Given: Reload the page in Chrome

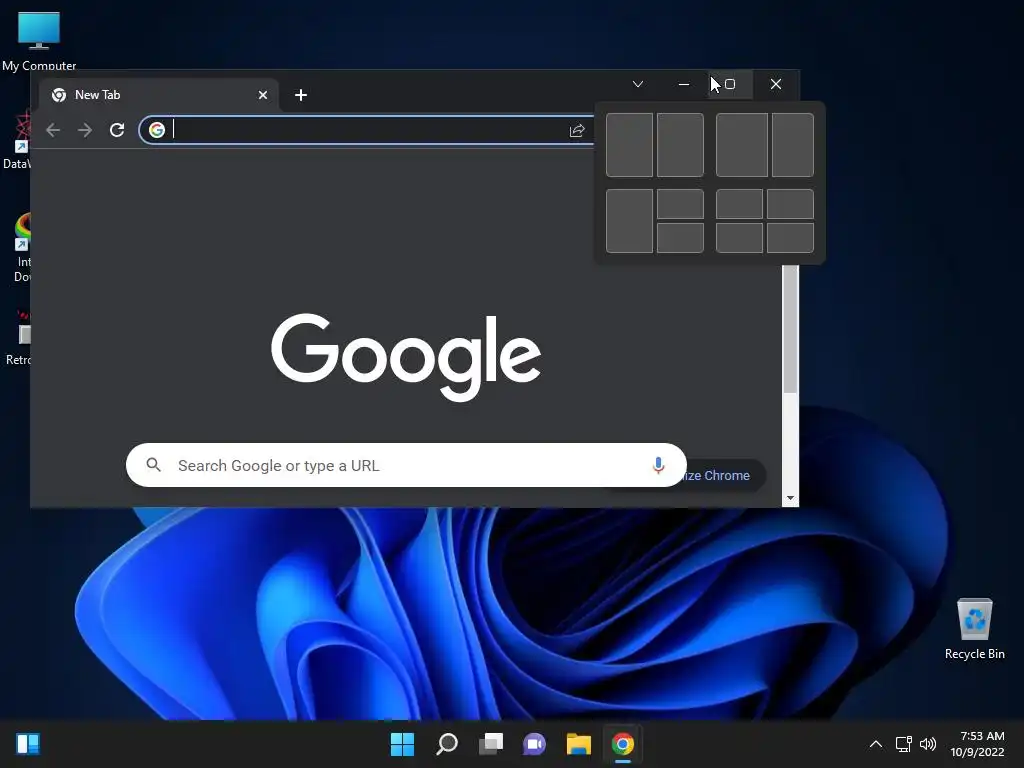Looking at the screenshot, I should coord(117,130).
